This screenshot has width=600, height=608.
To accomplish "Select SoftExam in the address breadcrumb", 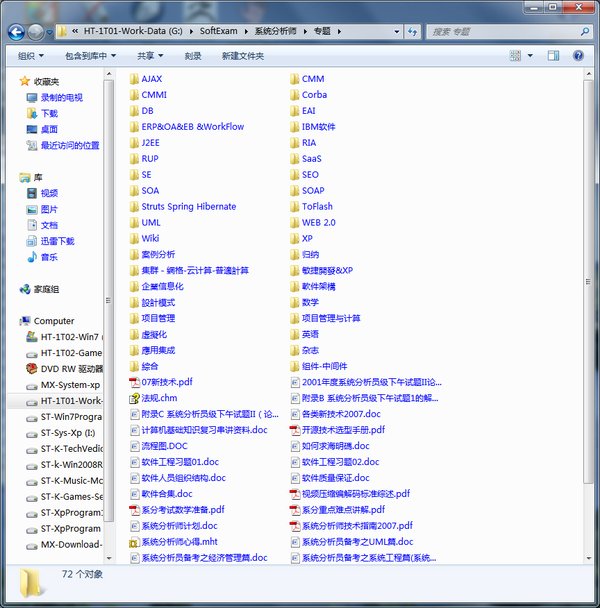I will pos(218,31).
